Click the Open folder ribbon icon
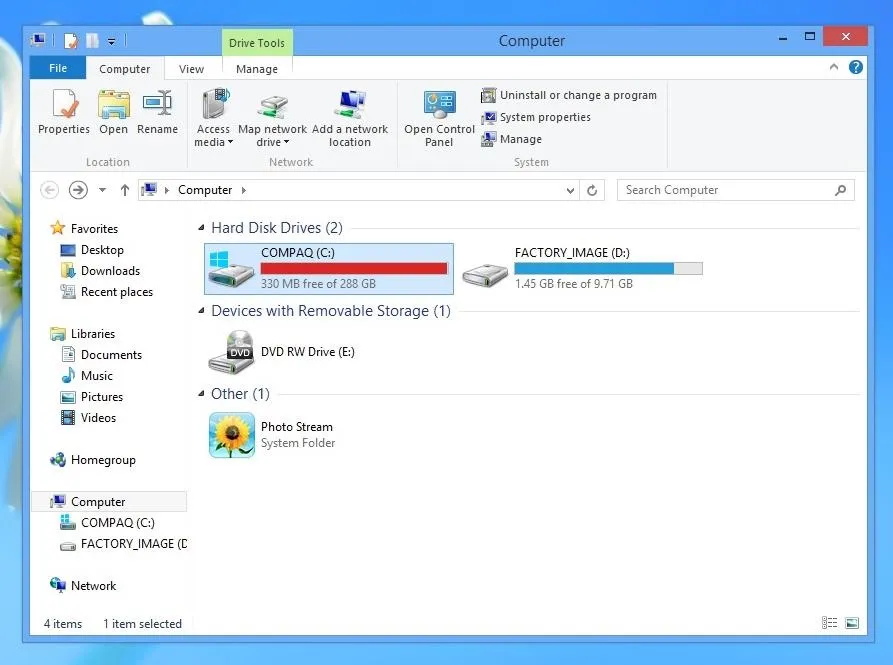The height and width of the screenshot is (665, 893). [114, 104]
